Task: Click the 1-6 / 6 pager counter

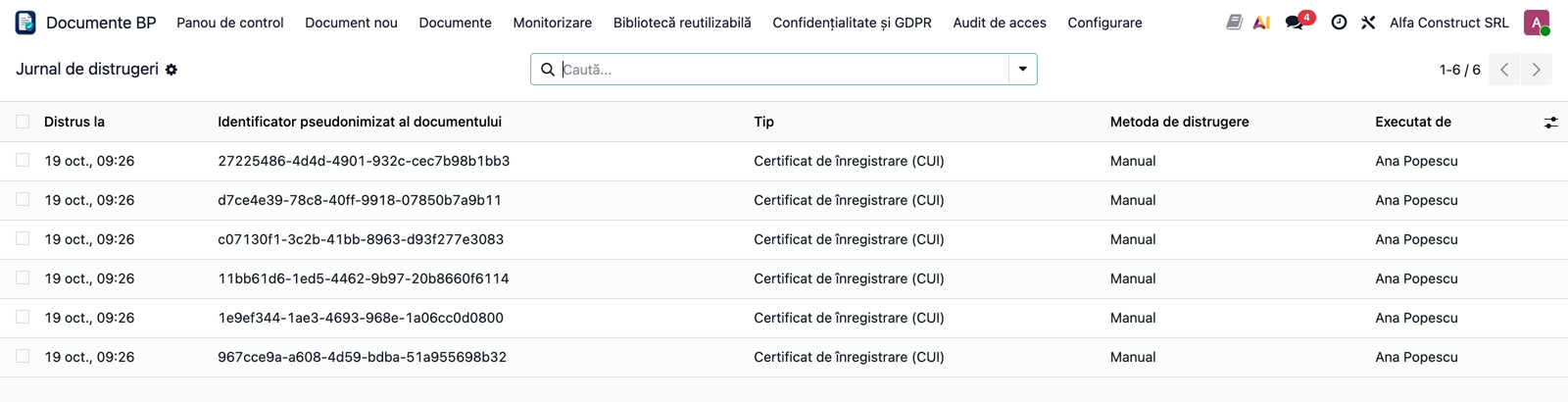Action: (1459, 70)
